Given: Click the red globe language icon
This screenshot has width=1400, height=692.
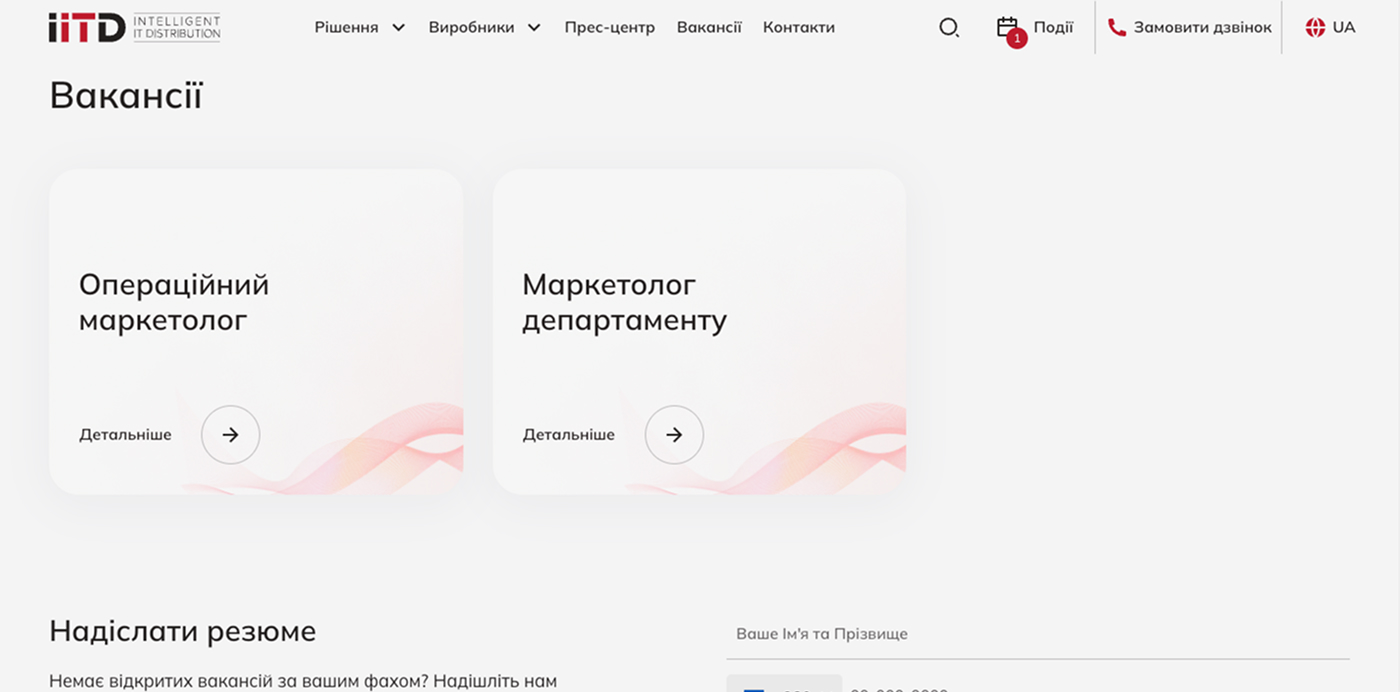Looking at the screenshot, I should [1315, 28].
